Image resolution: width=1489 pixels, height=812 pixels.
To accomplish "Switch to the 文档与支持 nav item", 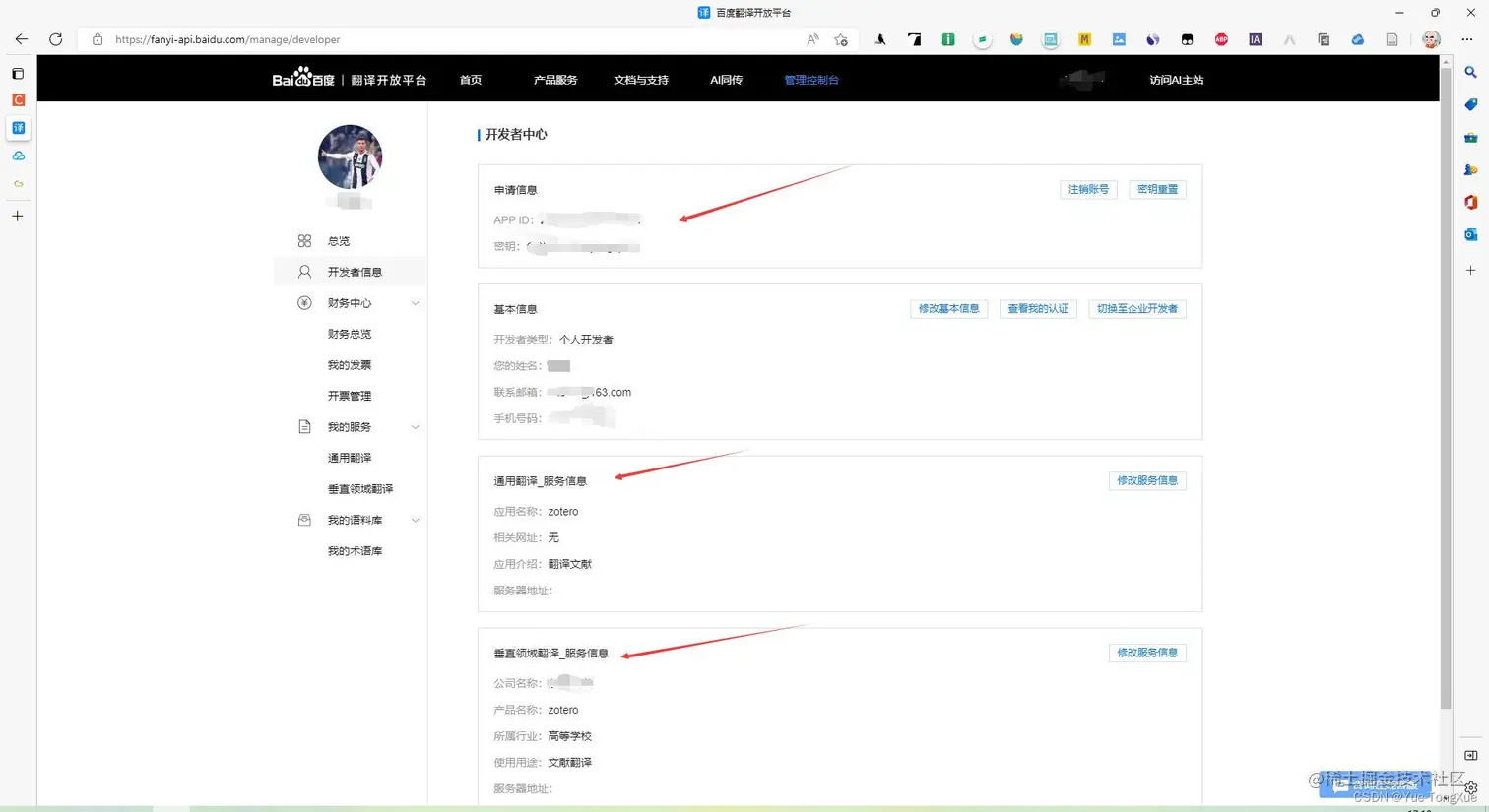I will point(640,80).
